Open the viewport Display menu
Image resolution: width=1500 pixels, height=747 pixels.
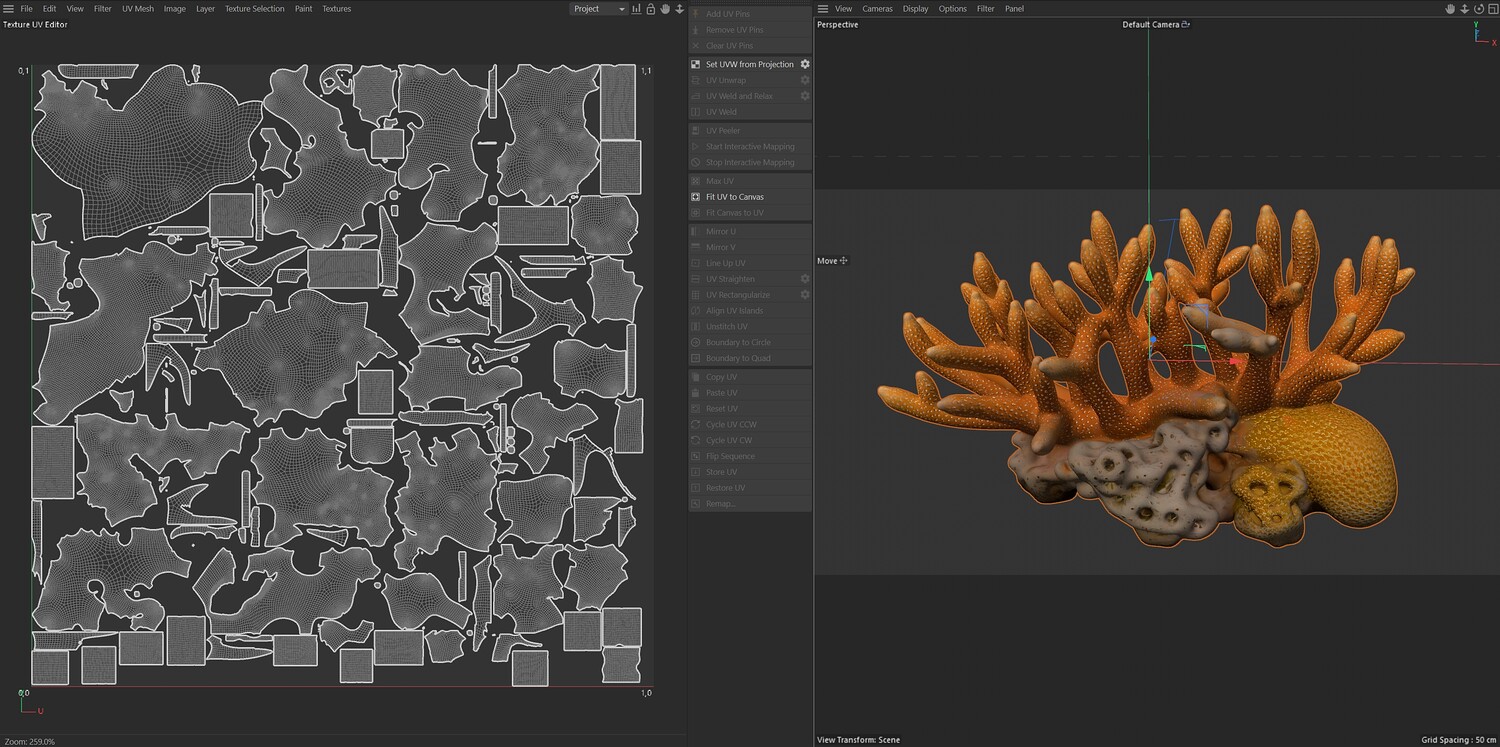tap(915, 9)
